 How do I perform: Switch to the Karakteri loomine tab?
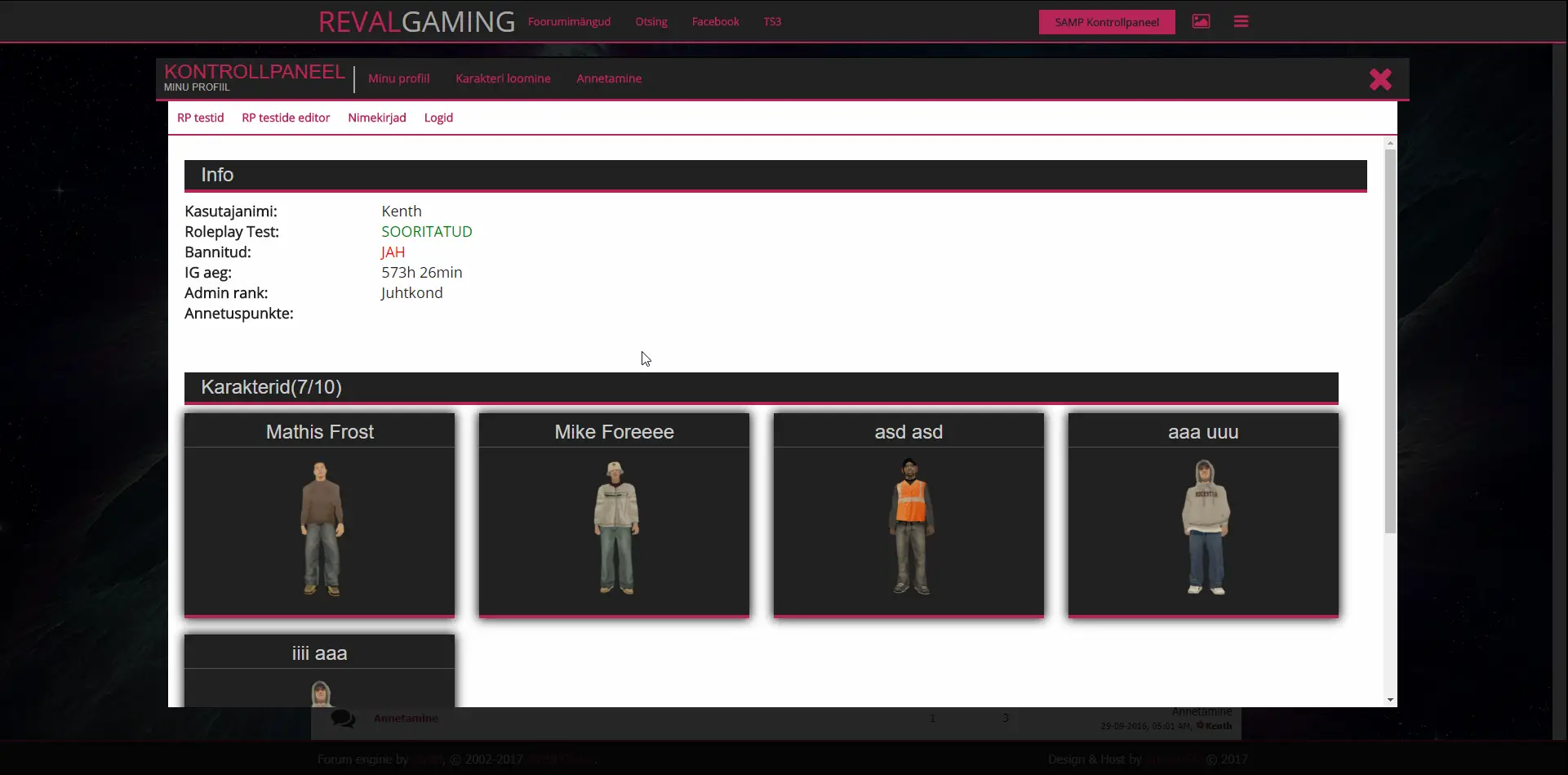(503, 78)
